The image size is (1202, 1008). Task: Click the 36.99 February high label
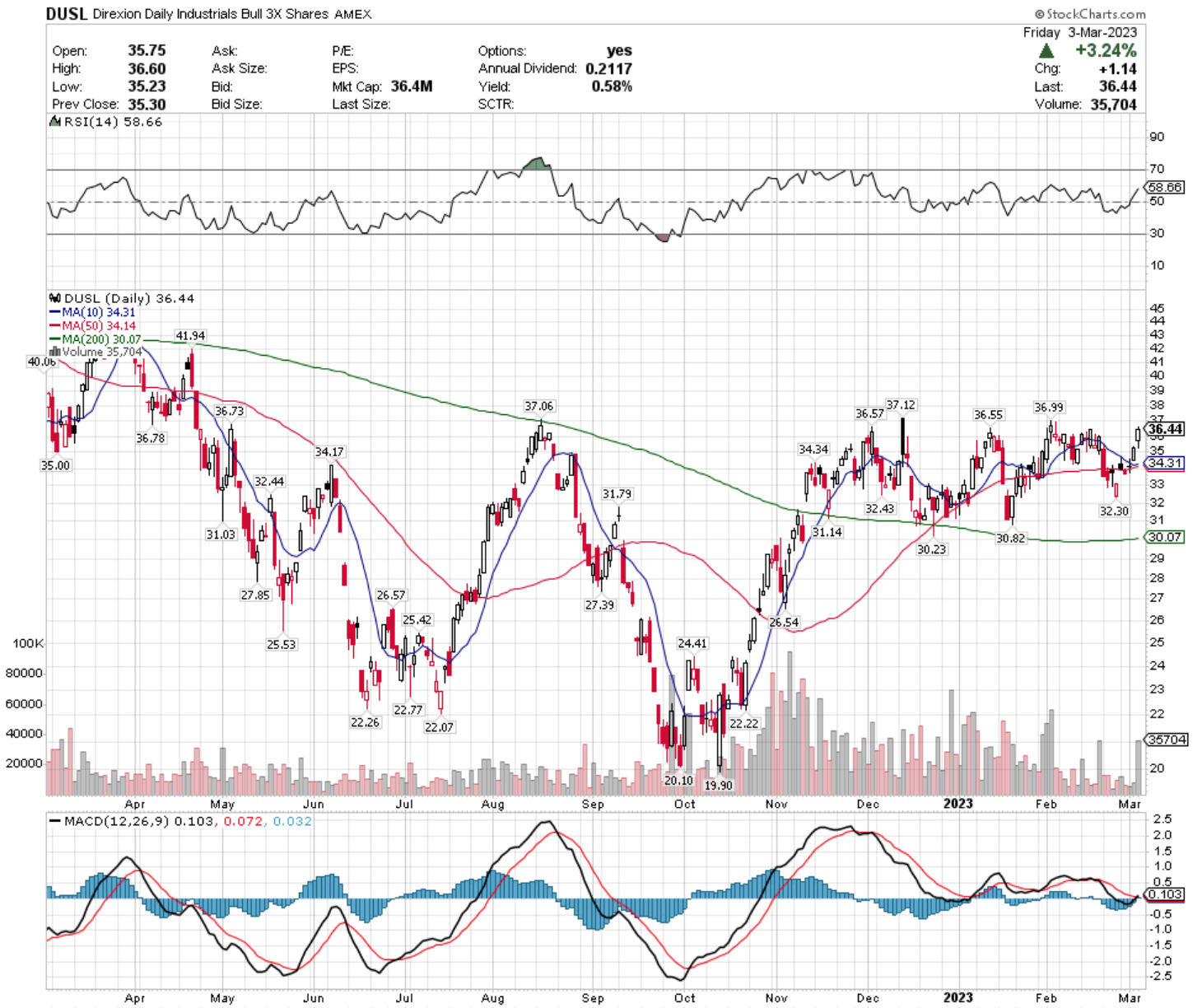1049,407
